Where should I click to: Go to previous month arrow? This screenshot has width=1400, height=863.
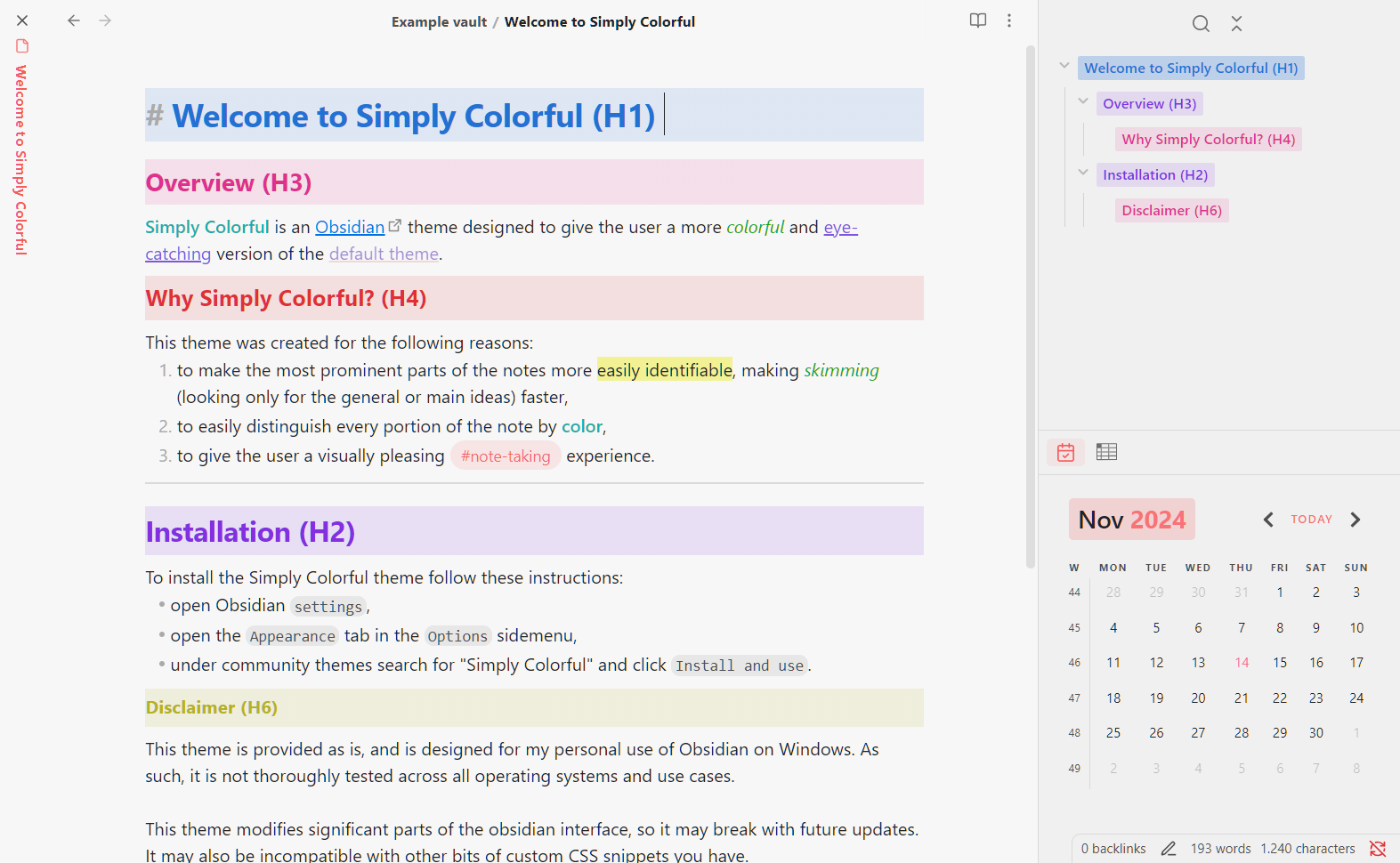1268,520
